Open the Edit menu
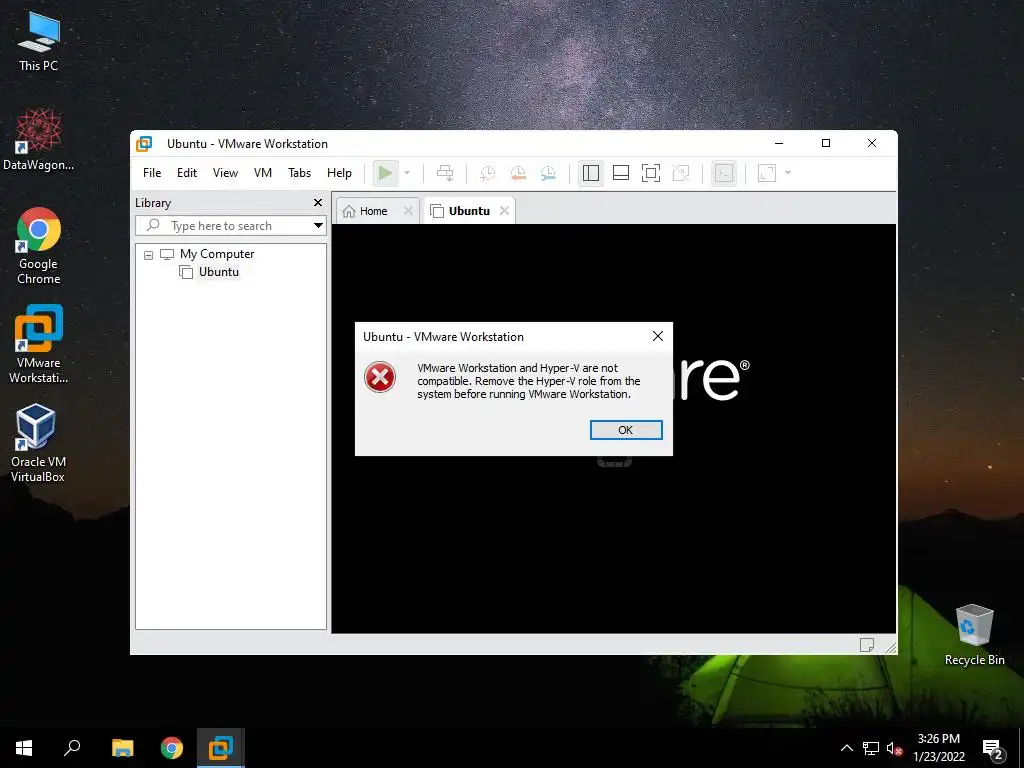Image resolution: width=1024 pixels, height=768 pixels. coord(187,173)
